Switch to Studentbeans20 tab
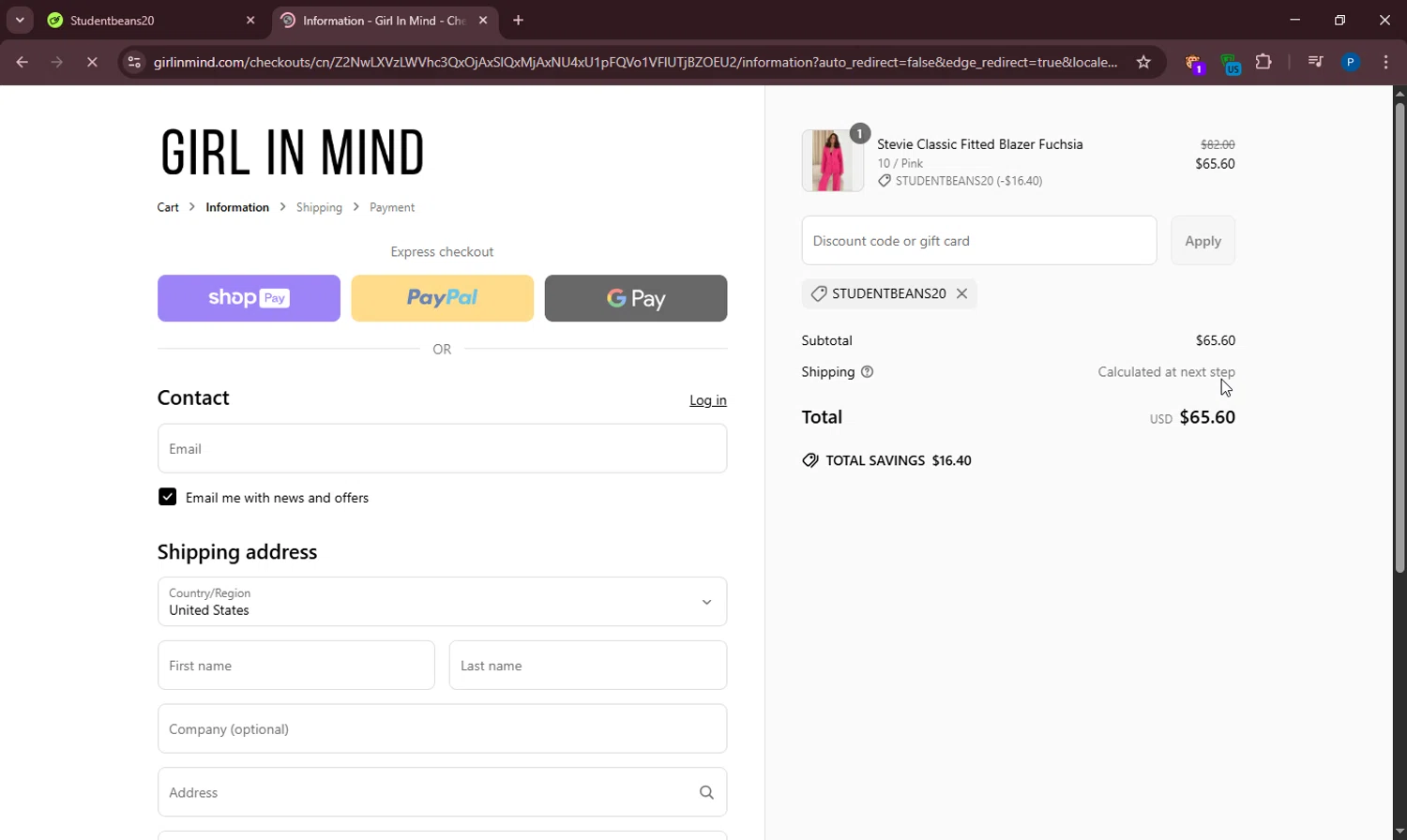This screenshot has width=1407, height=840. pyautogui.click(x=150, y=20)
